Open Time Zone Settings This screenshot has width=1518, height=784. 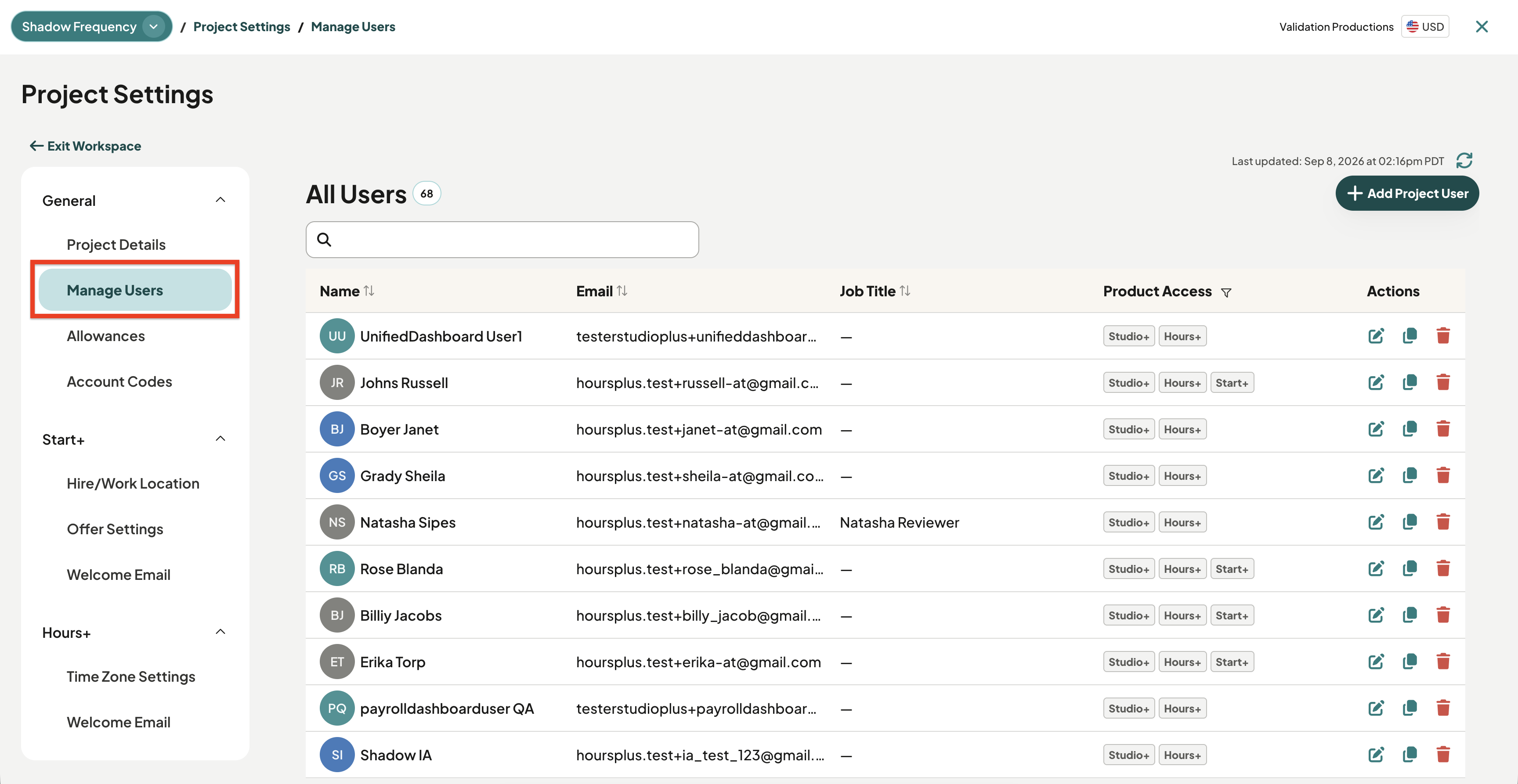[131, 677]
